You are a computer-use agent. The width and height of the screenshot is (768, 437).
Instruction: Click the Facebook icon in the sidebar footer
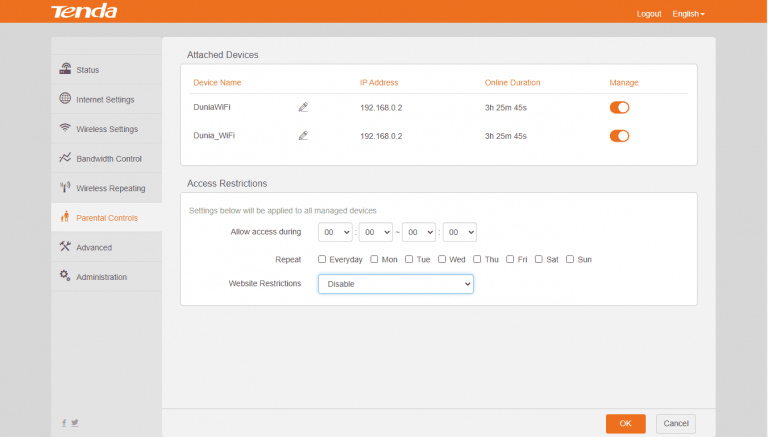coord(65,423)
